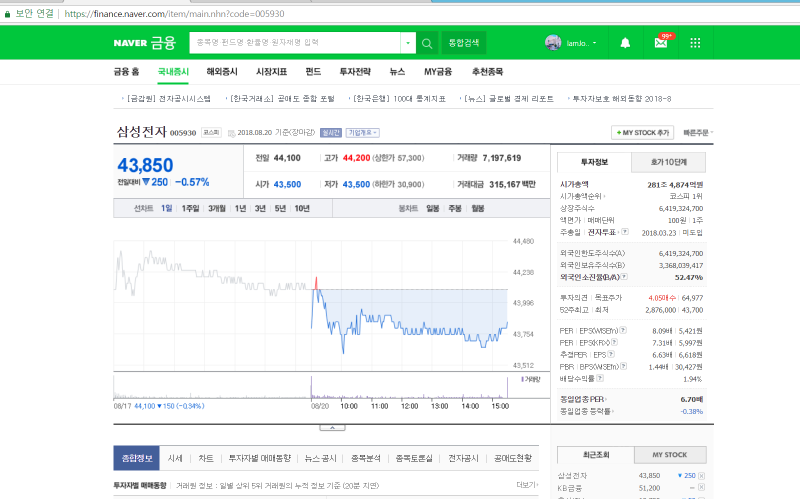
Task: Switch to the 호가10단계 tab
Action: tap(668, 162)
